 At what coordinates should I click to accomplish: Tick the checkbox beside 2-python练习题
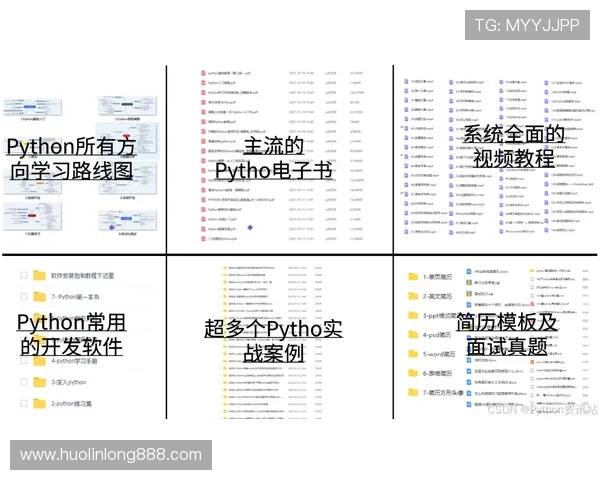(x=24, y=403)
